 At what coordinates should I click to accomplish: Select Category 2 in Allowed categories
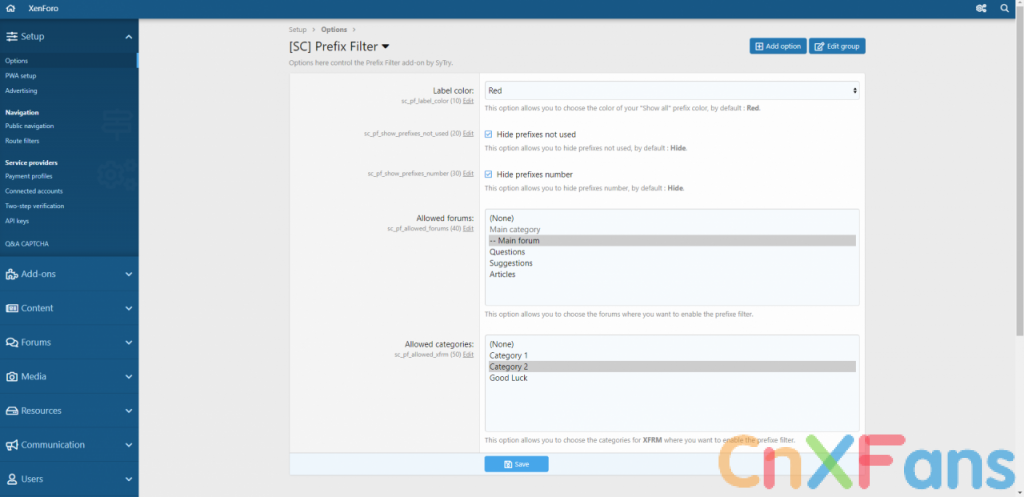(672, 367)
